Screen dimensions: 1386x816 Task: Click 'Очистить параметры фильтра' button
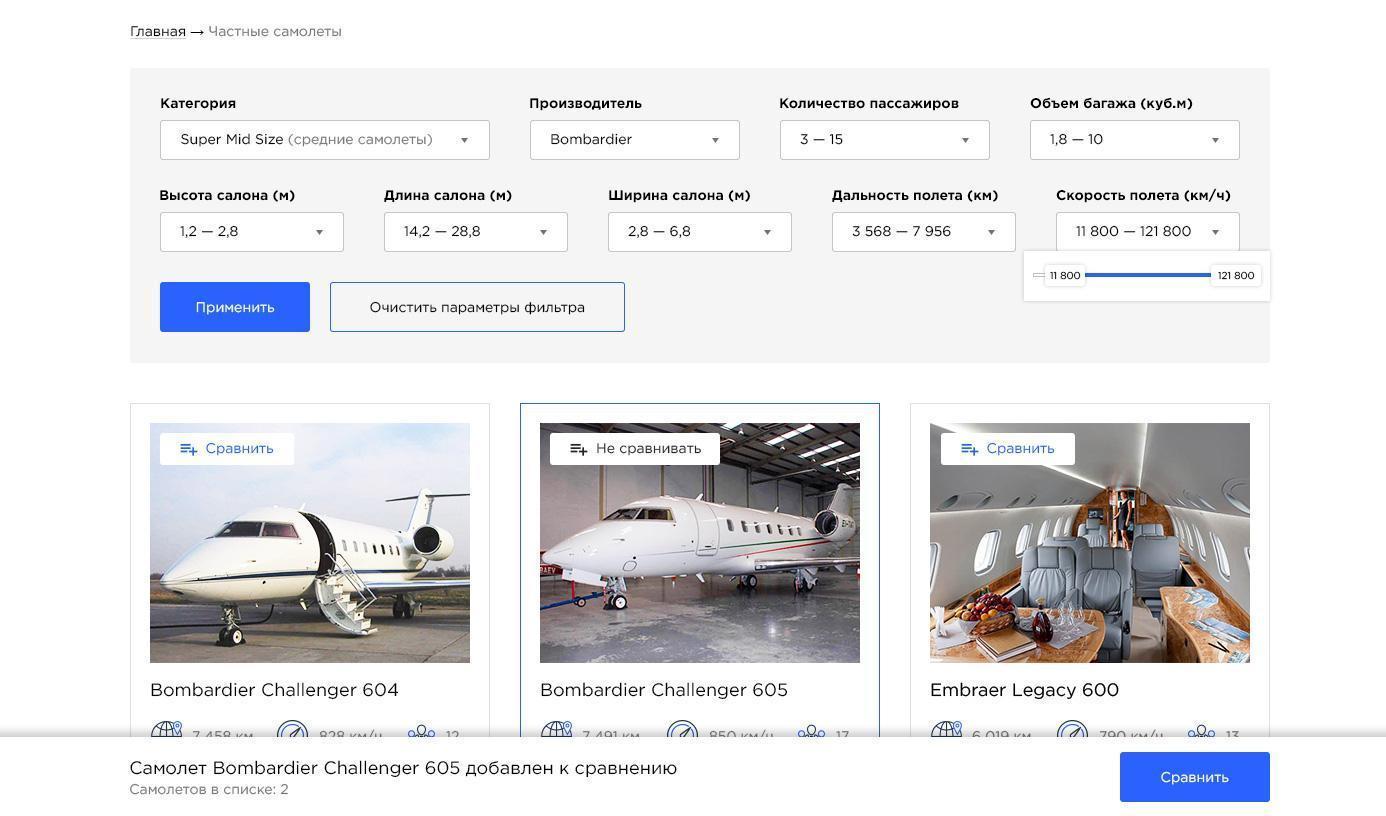[x=477, y=307]
